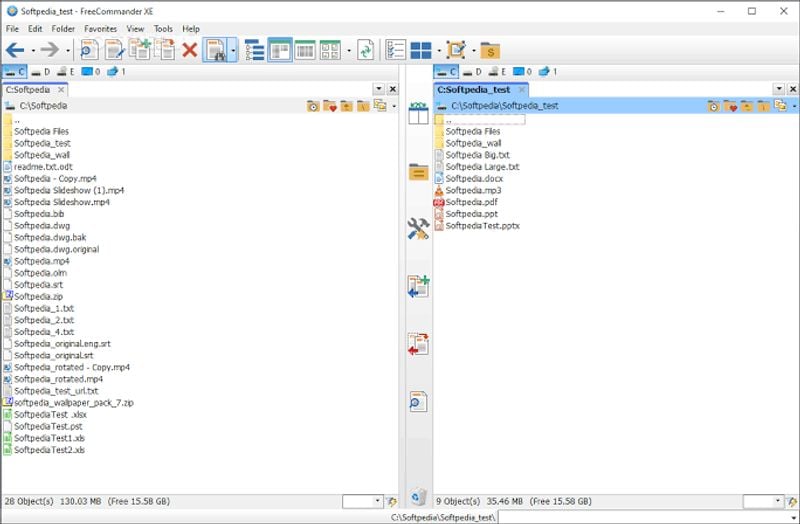Select the desktop '0' location in left drive bar
Image resolution: width=800 pixels, height=524 pixels.
[x=91, y=72]
